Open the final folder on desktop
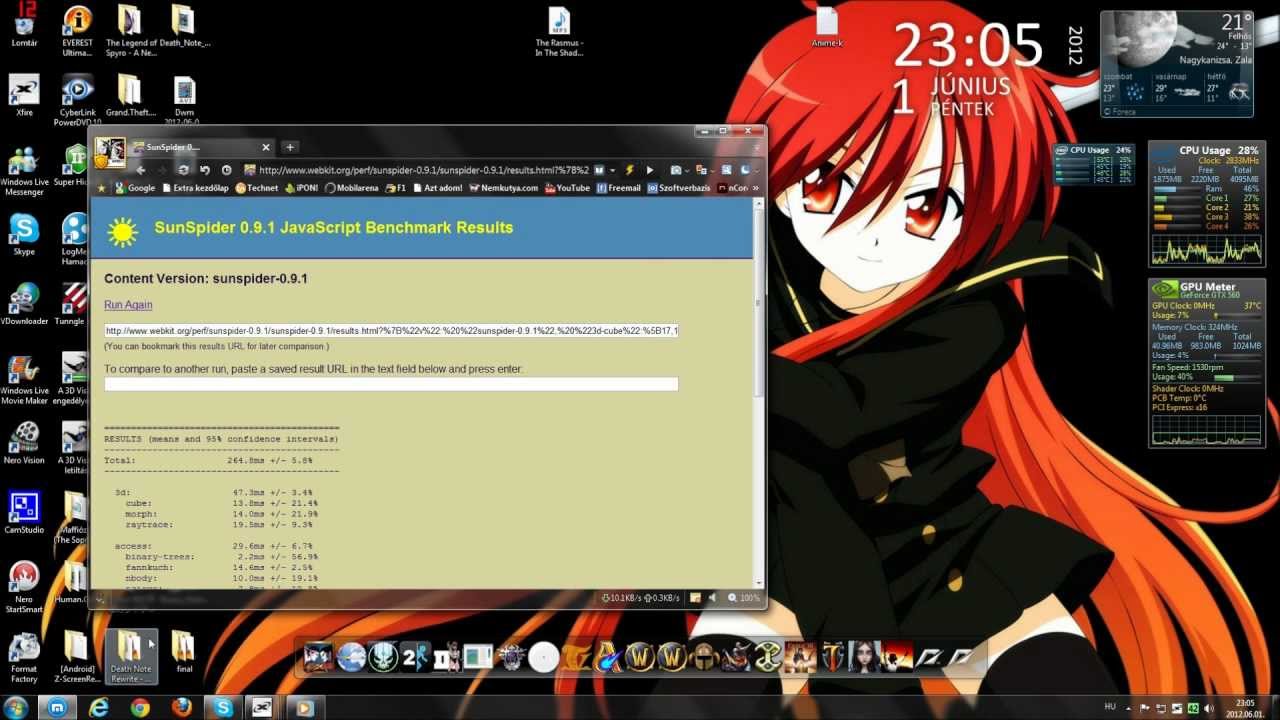Image resolution: width=1280 pixels, height=720 pixels. tap(183, 652)
